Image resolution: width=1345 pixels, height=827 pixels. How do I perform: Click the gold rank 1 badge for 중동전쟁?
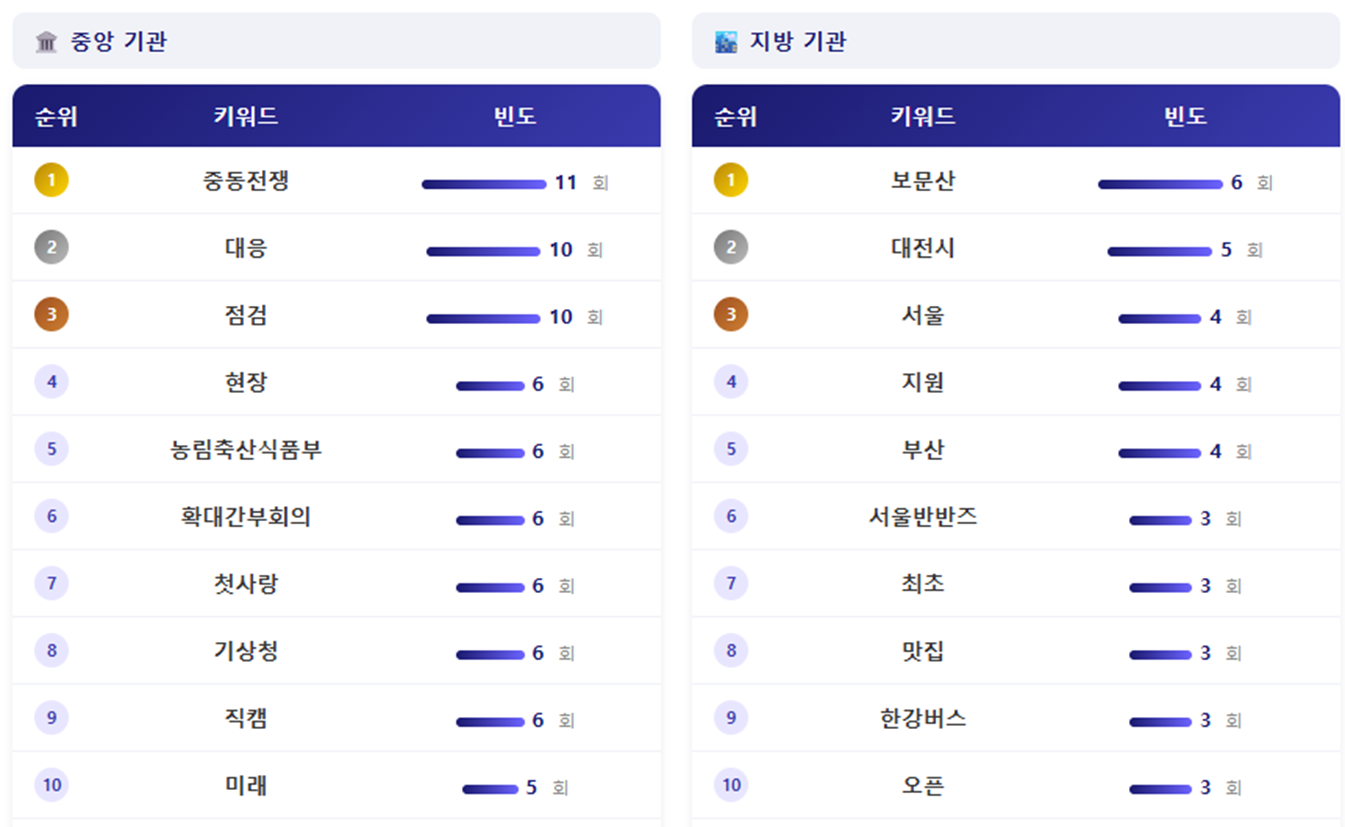51,181
